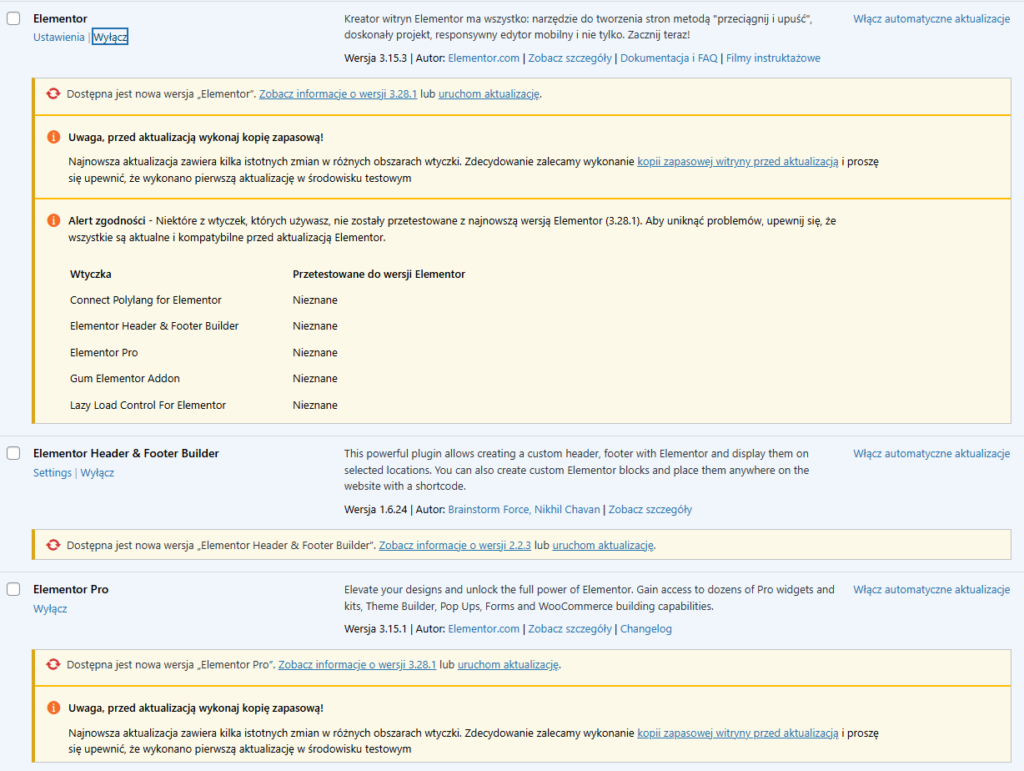Click update icon beside Elementor new version notice
The width and height of the screenshot is (1024, 771).
coord(53,93)
